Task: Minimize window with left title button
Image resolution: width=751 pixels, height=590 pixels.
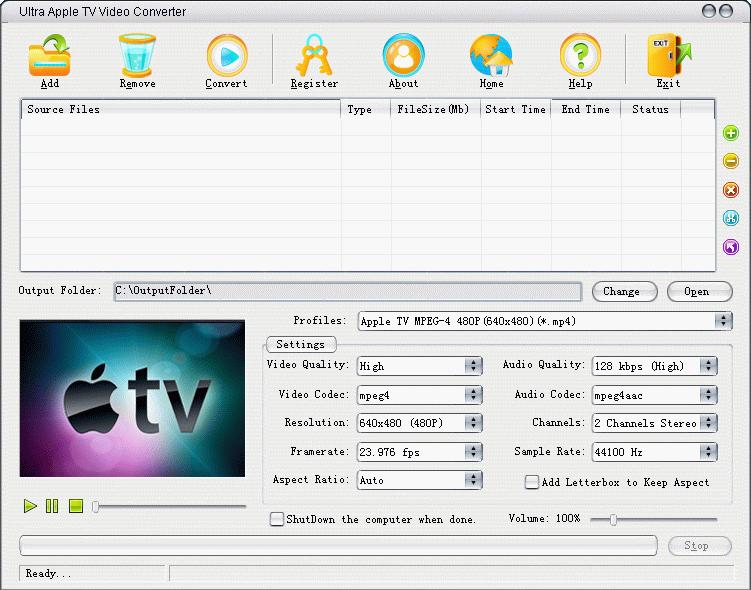Action: [708, 11]
